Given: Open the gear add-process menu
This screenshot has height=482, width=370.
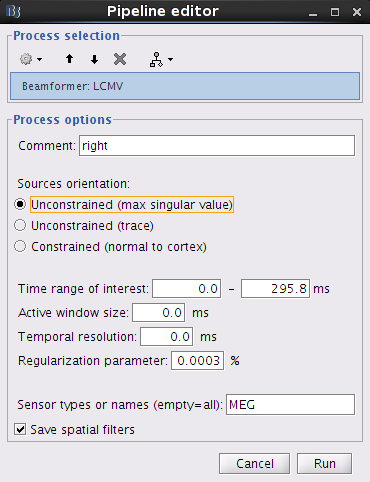Looking at the screenshot, I should (31, 59).
